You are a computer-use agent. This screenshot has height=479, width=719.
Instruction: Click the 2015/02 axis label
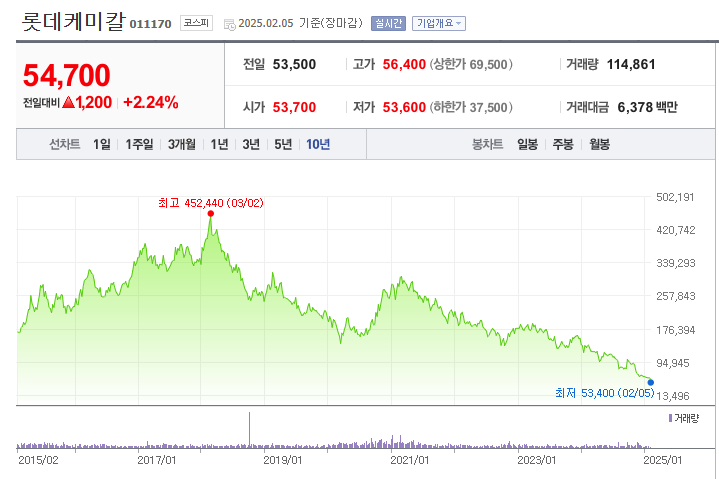tap(38, 460)
